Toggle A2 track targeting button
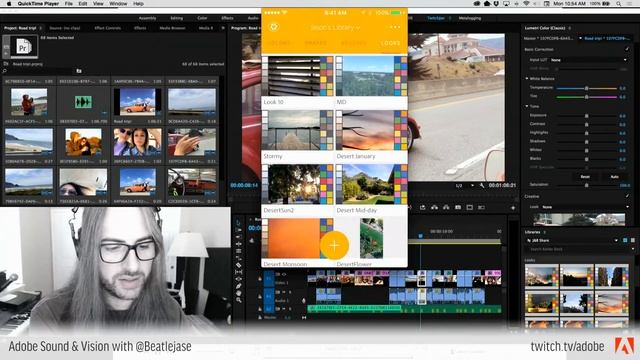 point(269,309)
